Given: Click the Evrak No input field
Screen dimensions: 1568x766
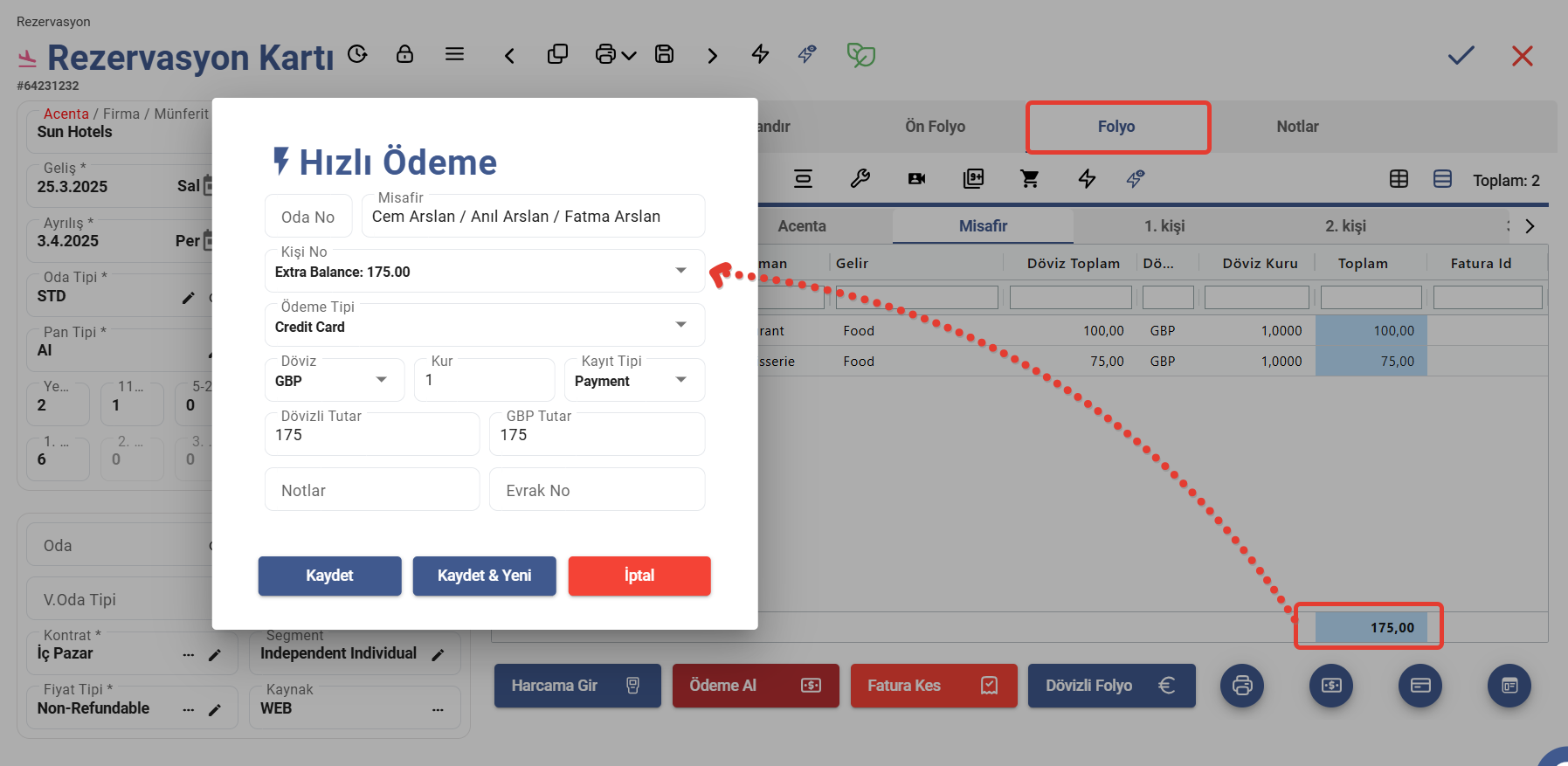Looking at the screenshot, I should (597, 490).
